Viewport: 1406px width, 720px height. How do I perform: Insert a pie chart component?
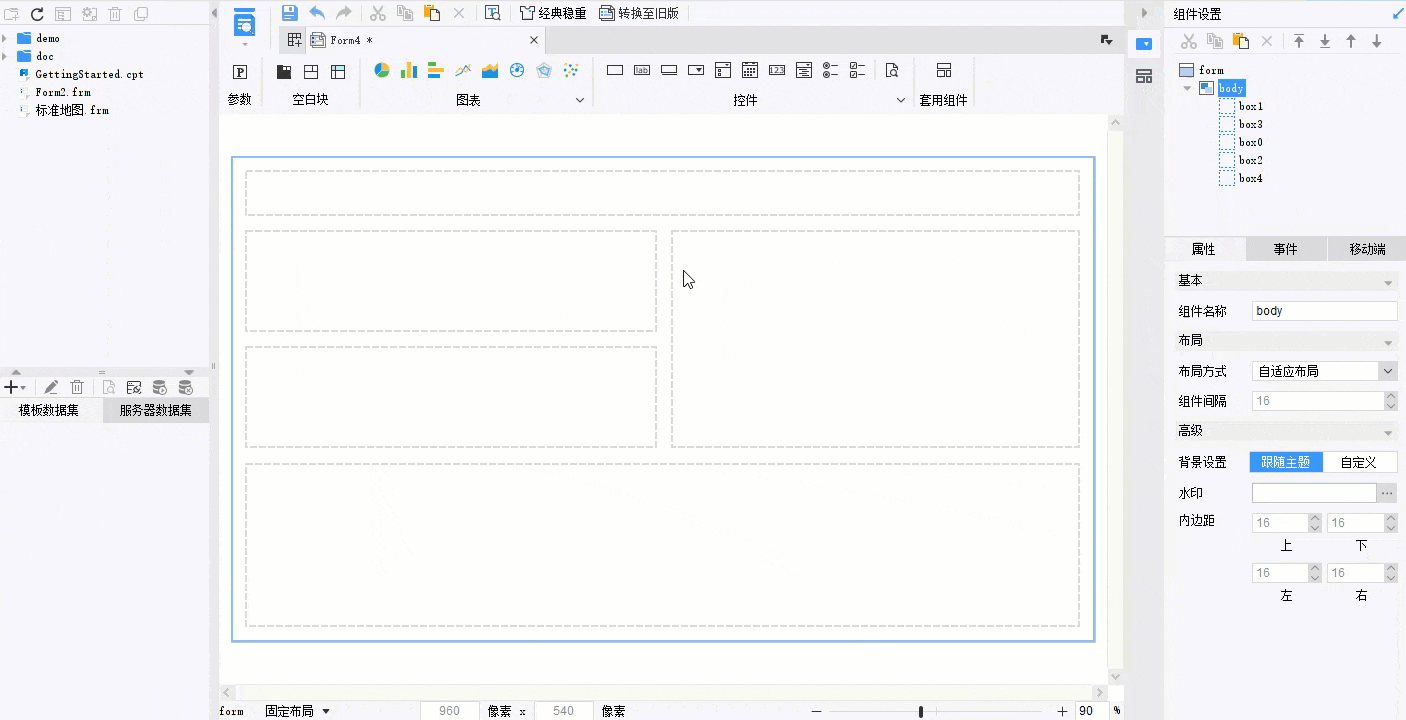381,71
